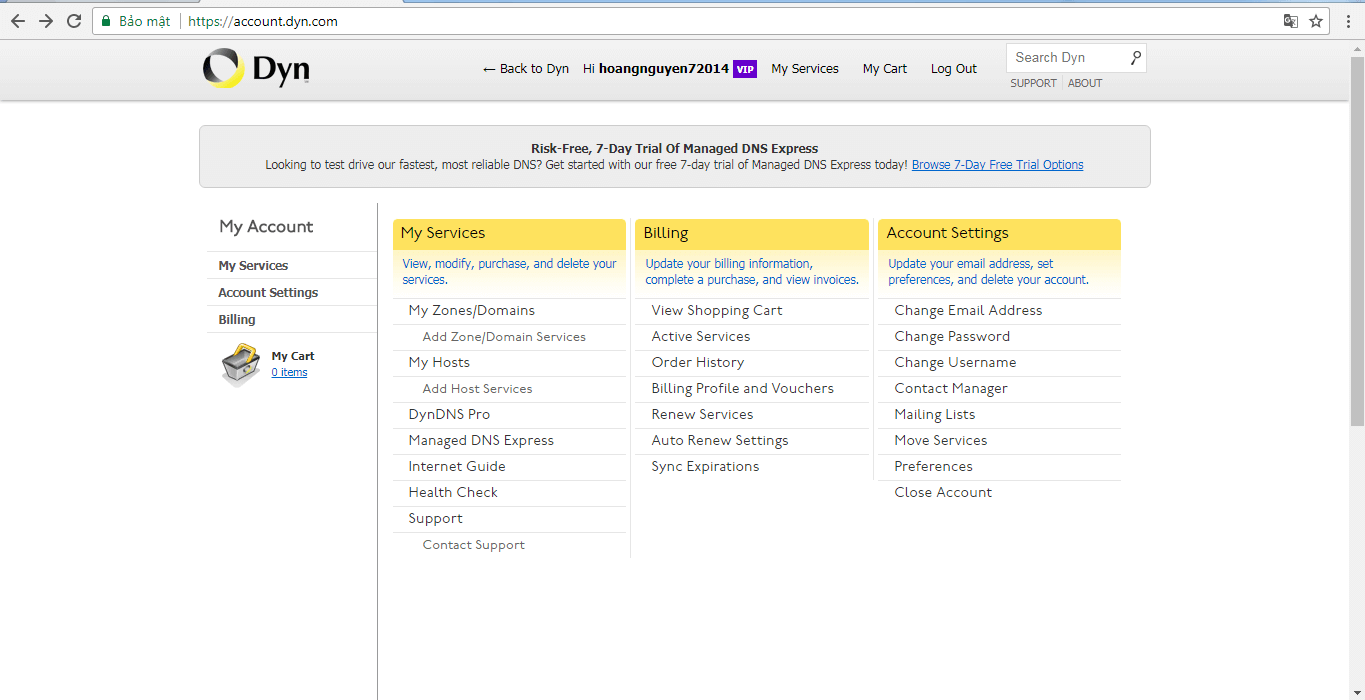
Task: Click the Search Dyn input field
Action: (x=1066, y=58)
